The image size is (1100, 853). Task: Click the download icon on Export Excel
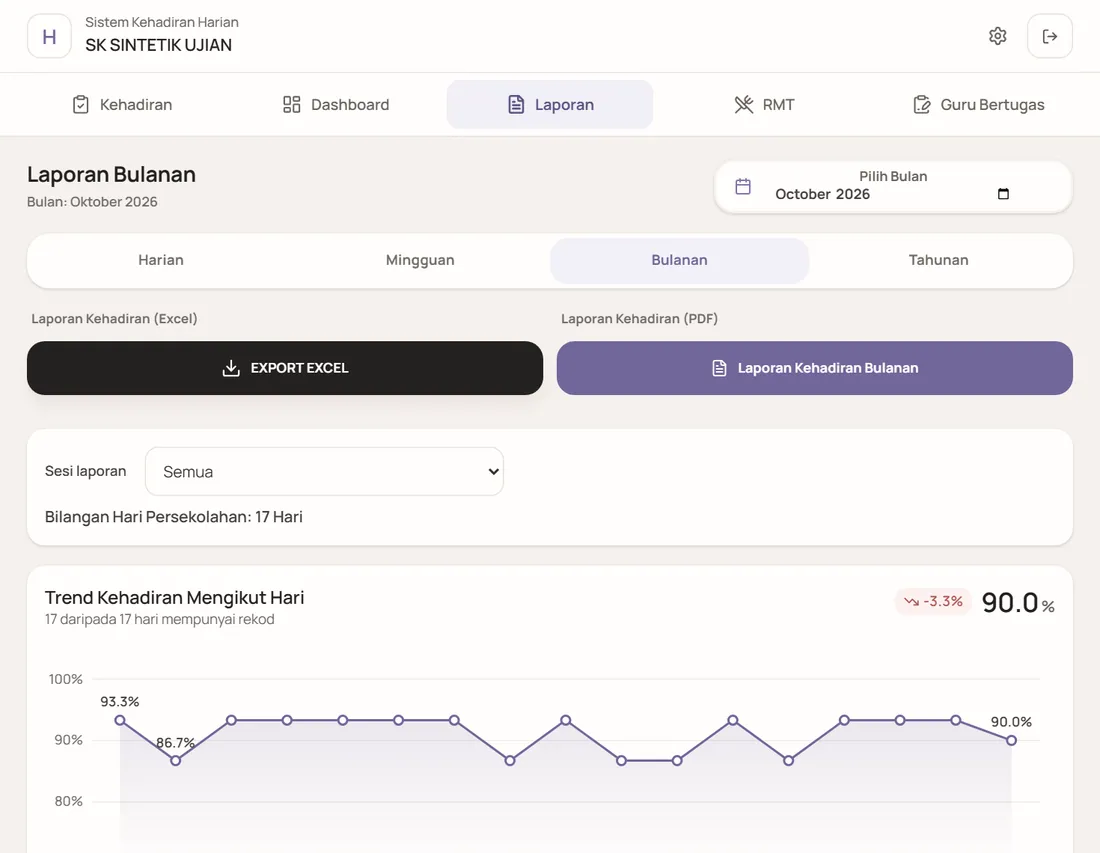(231, 368)
